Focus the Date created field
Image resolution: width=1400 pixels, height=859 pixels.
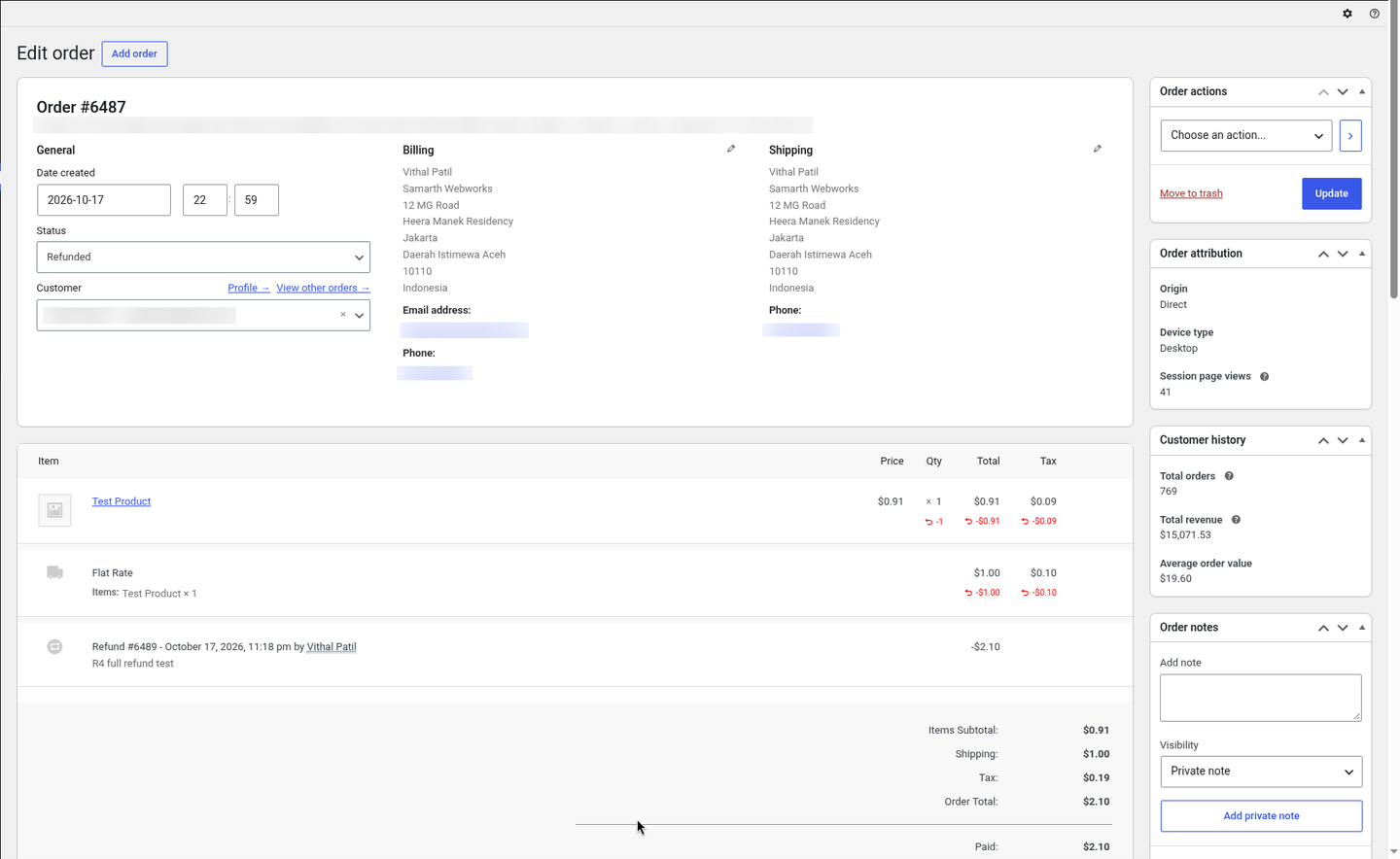[x=104, y=200]
